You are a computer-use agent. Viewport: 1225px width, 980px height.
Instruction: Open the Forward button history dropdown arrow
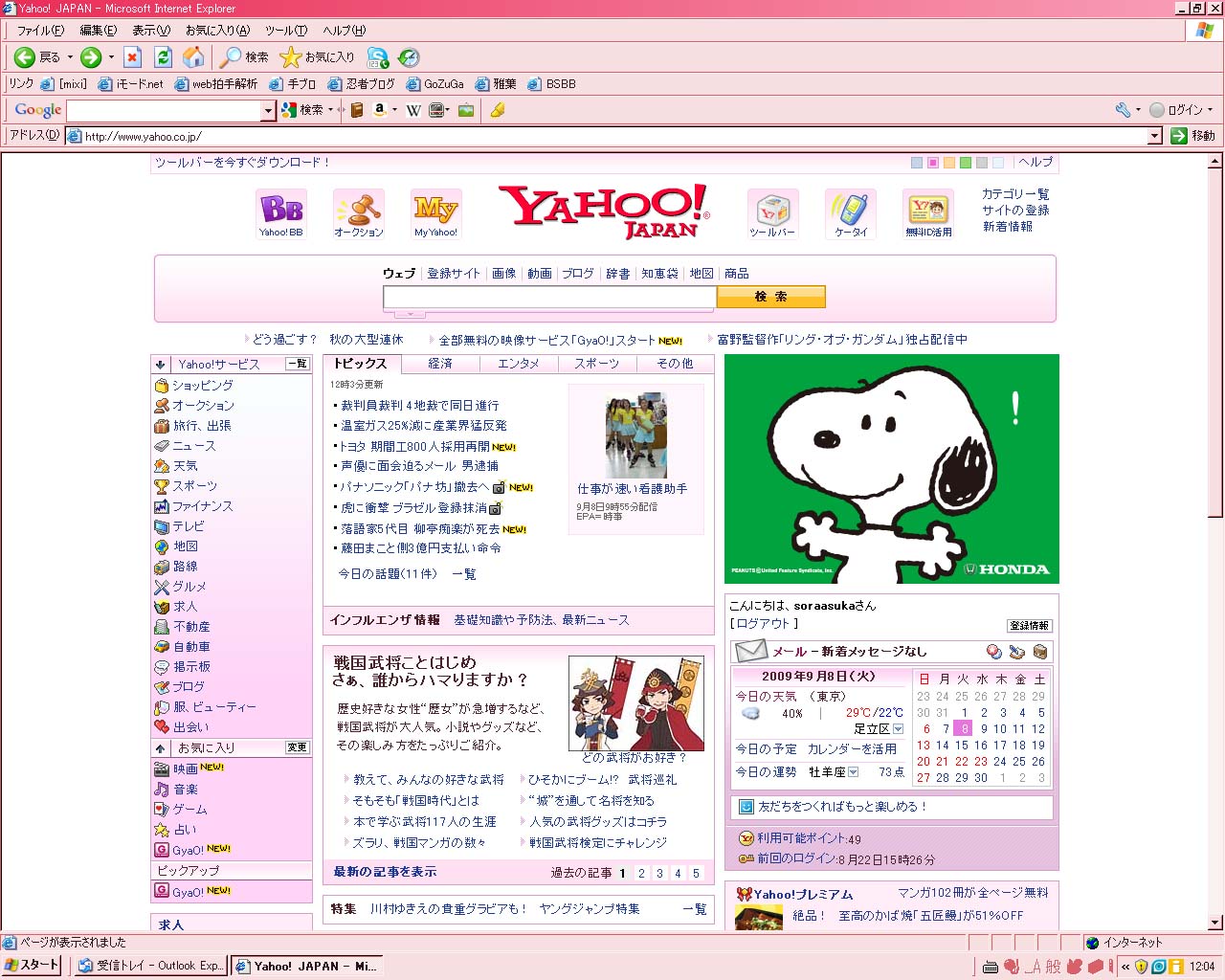[111, 57]
